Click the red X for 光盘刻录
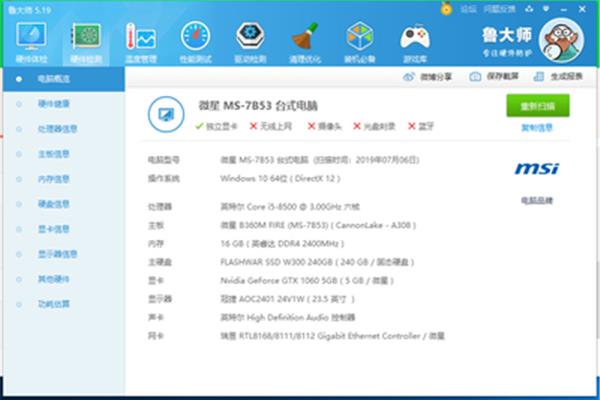Viewport: 600px width, 400px height. 357,126
